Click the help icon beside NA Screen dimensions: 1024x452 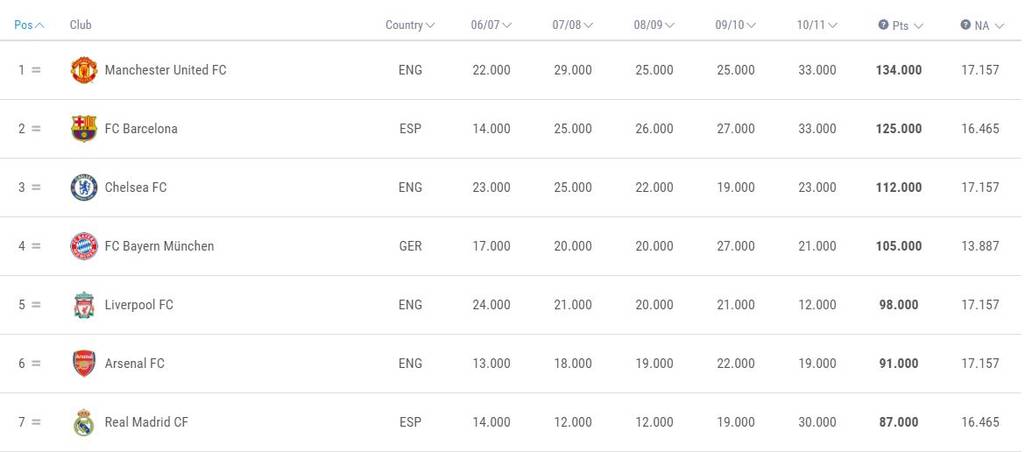pos(965,25)
